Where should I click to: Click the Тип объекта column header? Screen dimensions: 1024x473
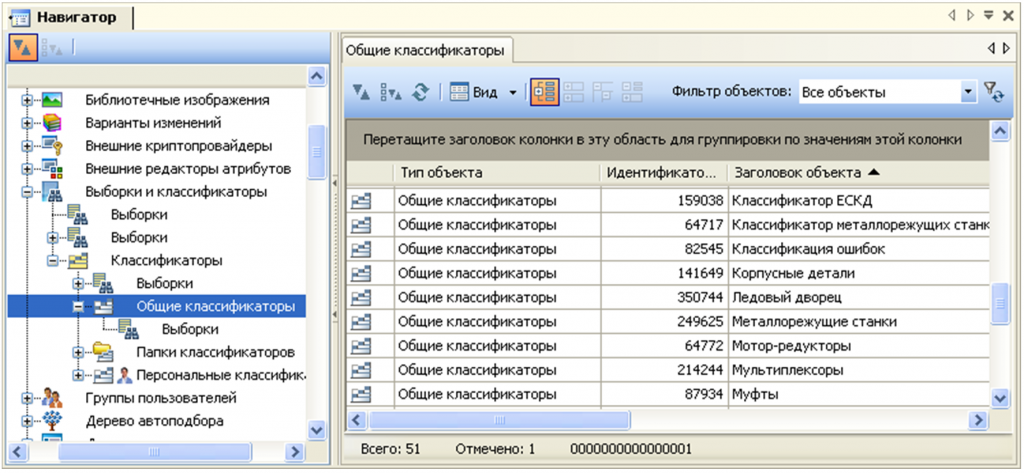point(497,173)
